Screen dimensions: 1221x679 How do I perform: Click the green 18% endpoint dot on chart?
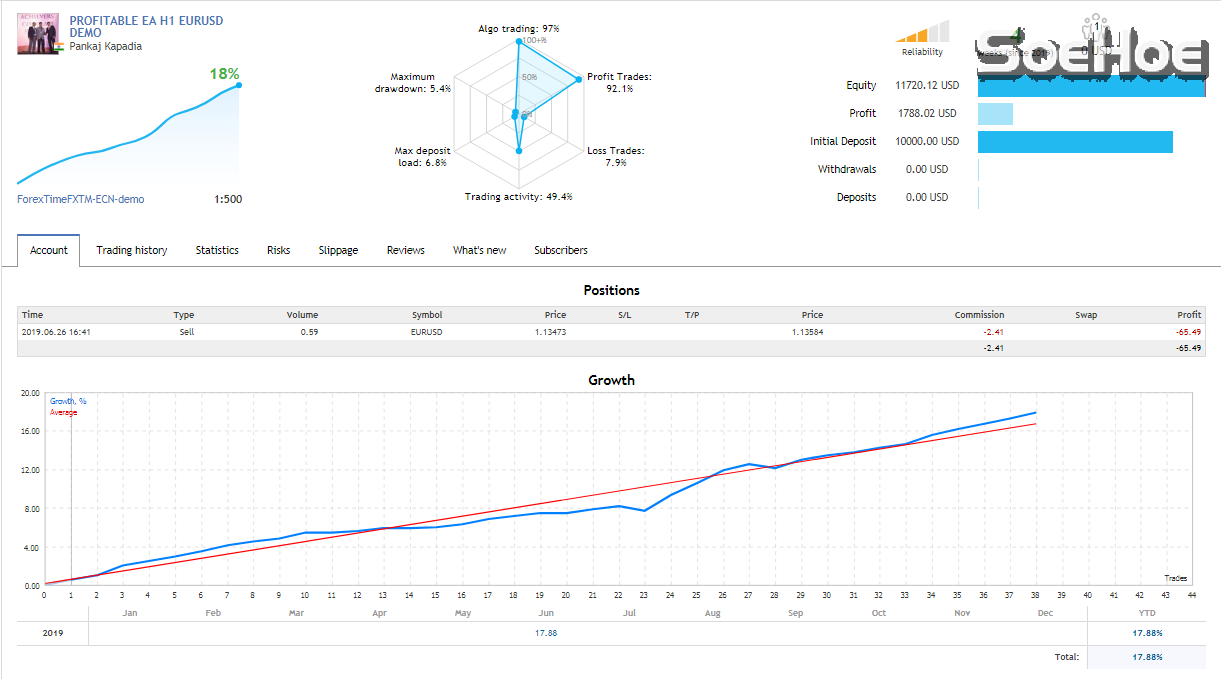pos(237,86)
